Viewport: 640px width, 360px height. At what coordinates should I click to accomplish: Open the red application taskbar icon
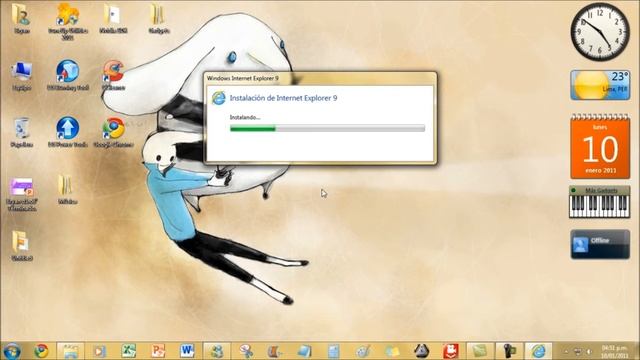451,351
